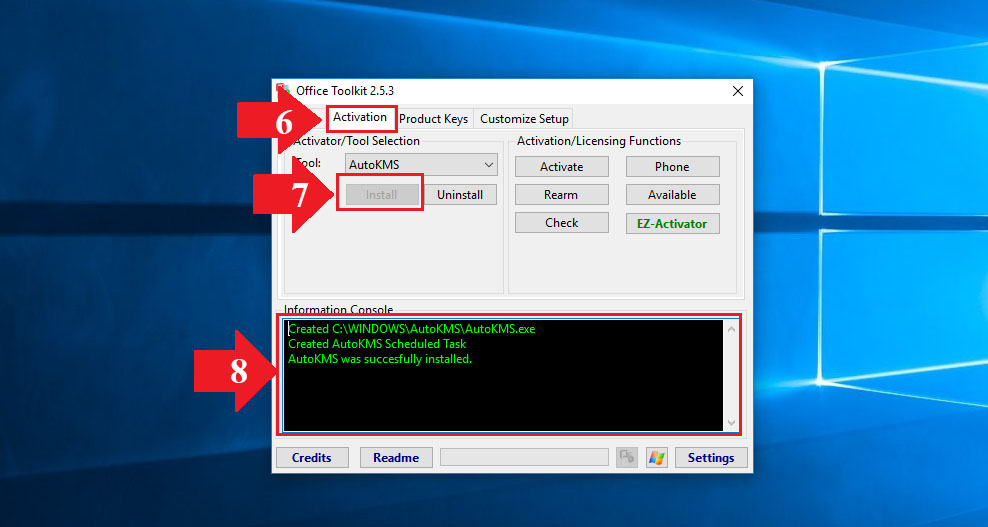Open the Product Keys tab
988x527 pixels.
coord(433,119)
